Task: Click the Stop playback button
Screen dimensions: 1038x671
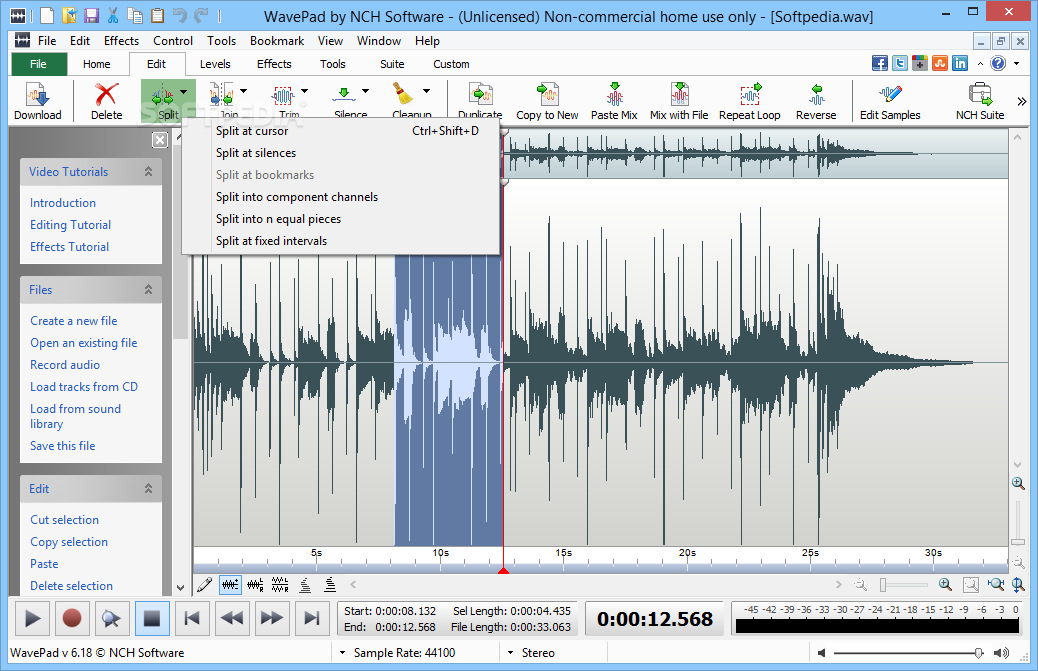Action: [152, 619]
